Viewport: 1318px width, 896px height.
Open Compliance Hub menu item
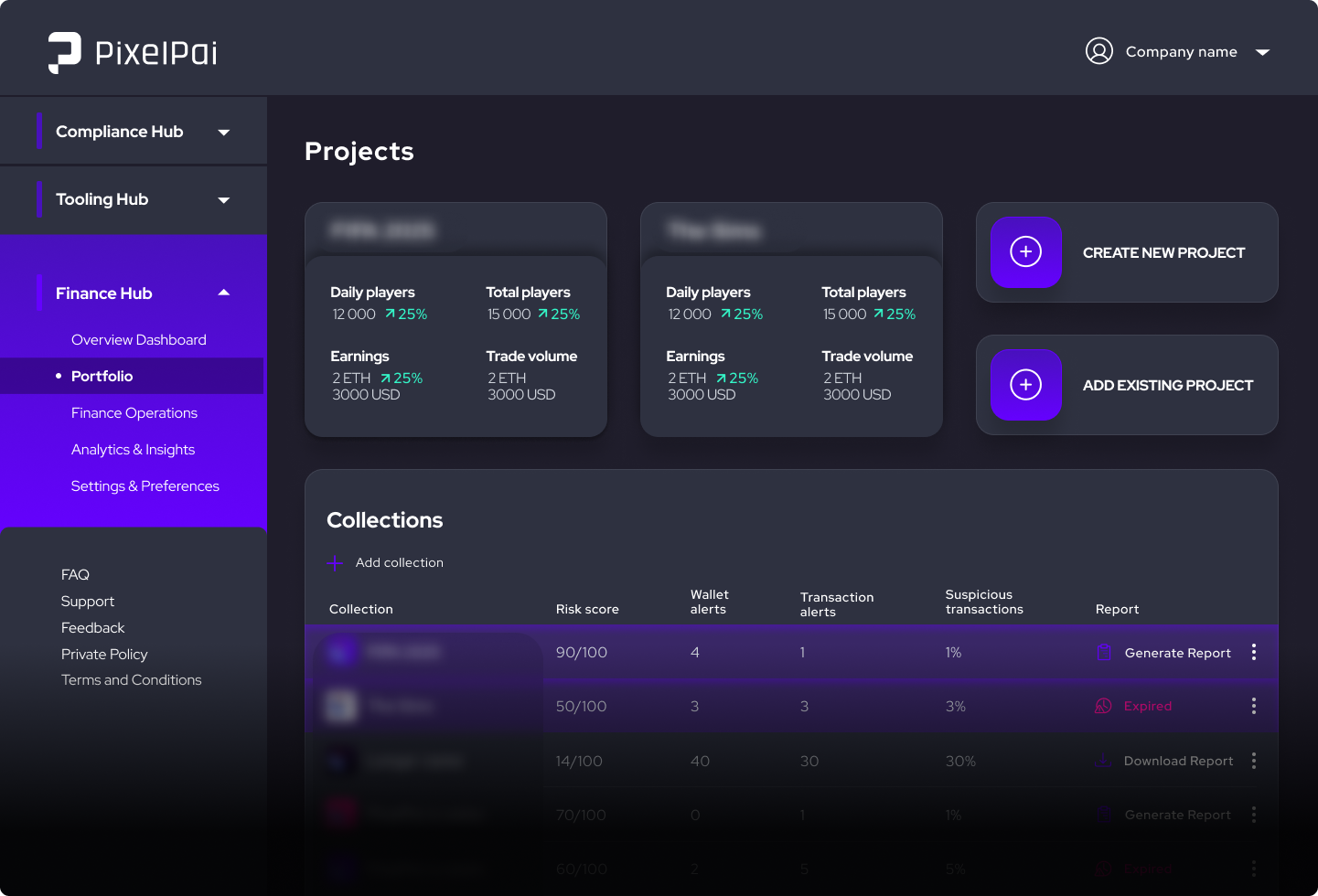coord(120,132)
